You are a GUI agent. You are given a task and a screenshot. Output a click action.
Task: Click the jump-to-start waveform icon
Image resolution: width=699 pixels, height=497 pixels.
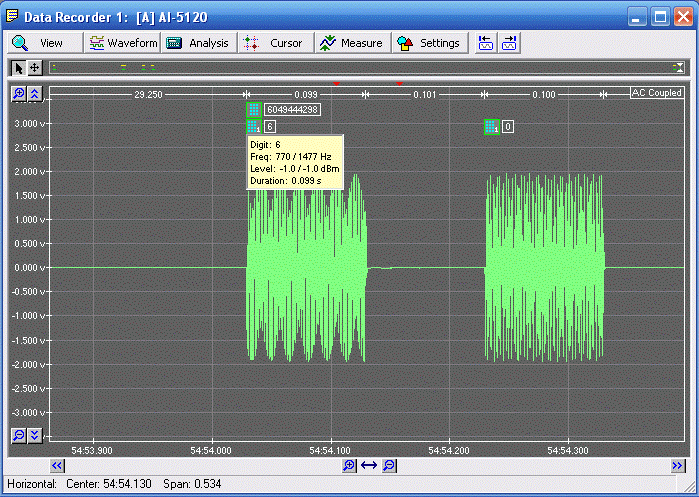click(x=485, y=43)
